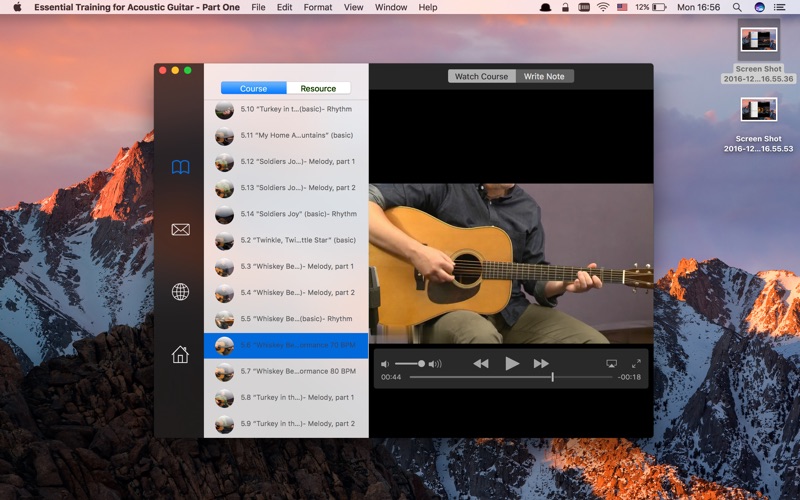Open the Help menu
This screenshot has height=500, width=800.
pos(428,7)
